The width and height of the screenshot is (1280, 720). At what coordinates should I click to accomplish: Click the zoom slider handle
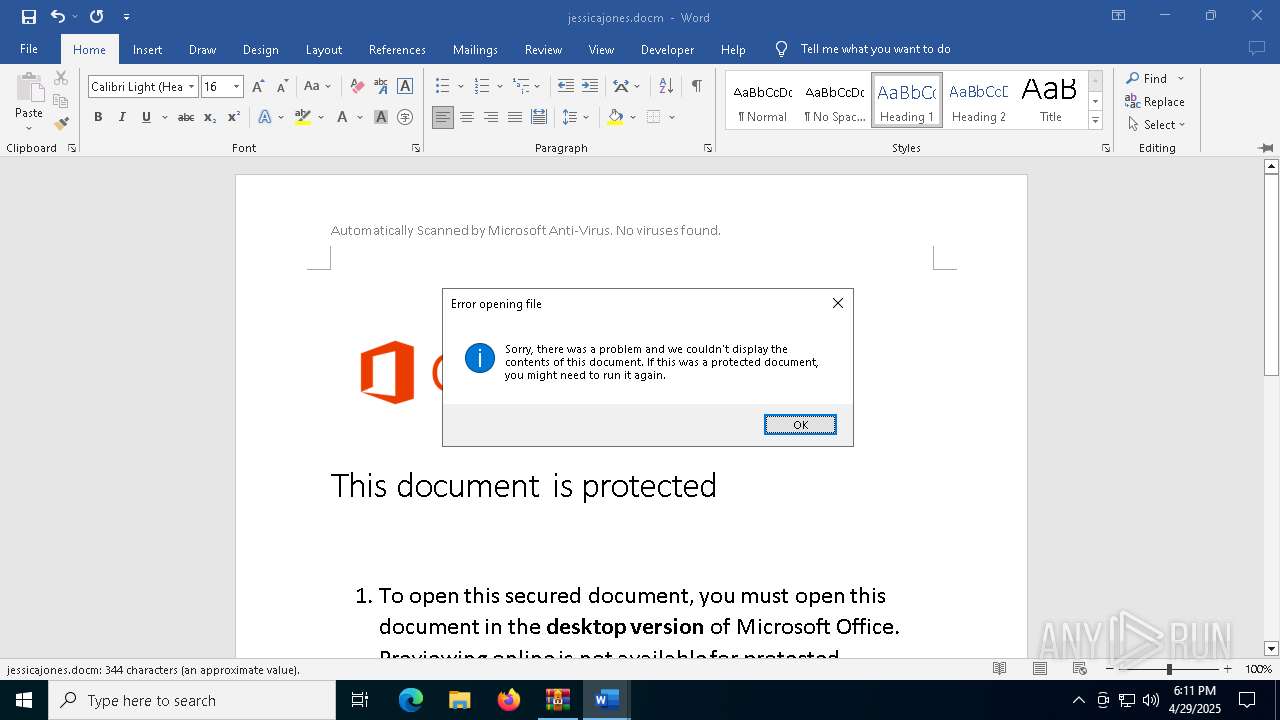click(1168, 669)
